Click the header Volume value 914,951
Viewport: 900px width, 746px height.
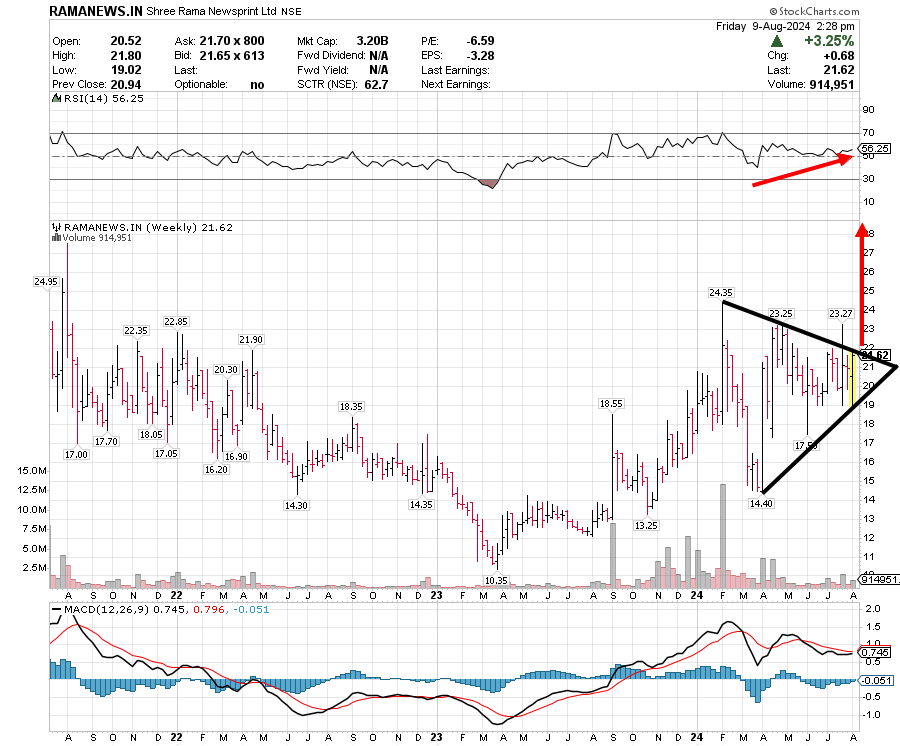coord(832,84)
